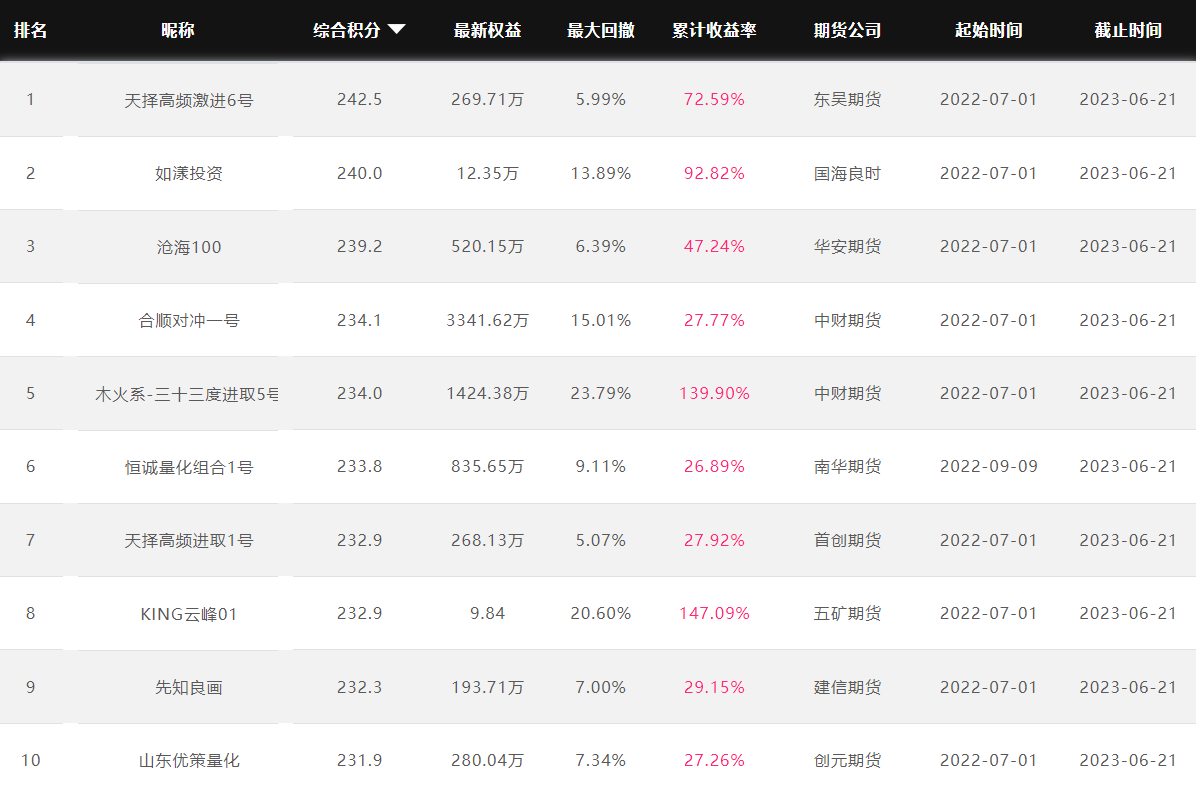Screen dimensions: 1196x792
Task: Click the 综合积分 column header
Action: point(346,31)
